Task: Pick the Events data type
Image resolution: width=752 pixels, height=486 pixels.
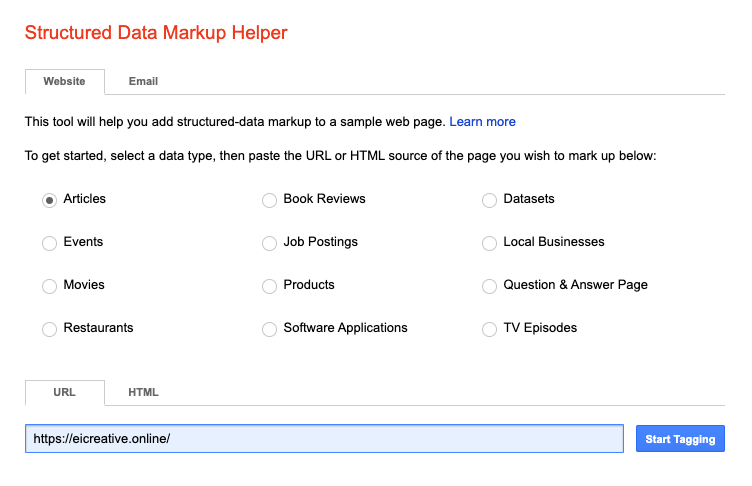Action: pyautogui.click(x=50, y=243)
